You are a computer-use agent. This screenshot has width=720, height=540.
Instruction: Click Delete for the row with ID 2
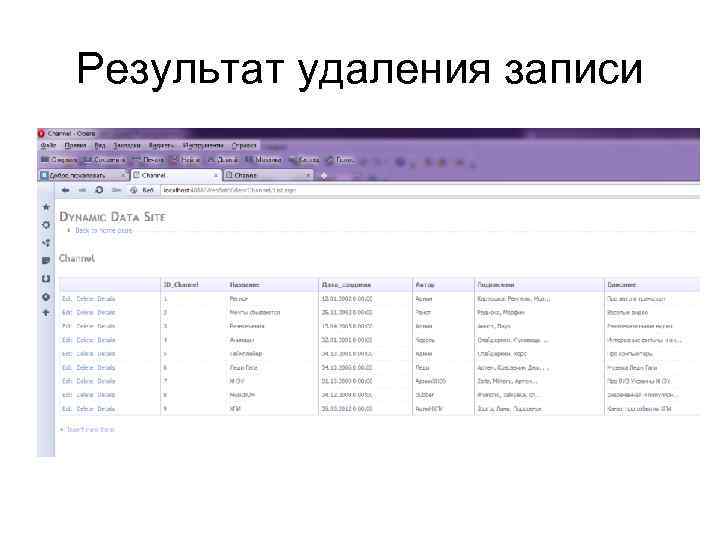point(84,313)
